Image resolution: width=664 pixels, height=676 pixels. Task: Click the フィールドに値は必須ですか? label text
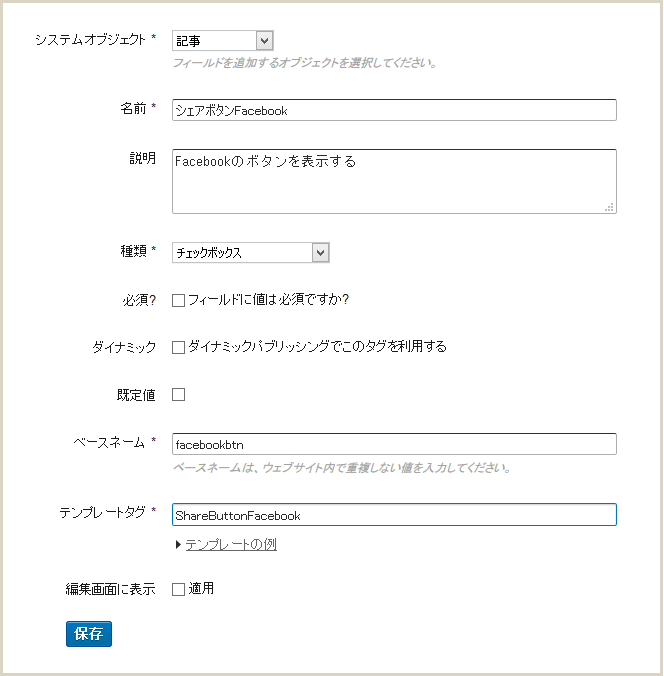tap(268, 300)
